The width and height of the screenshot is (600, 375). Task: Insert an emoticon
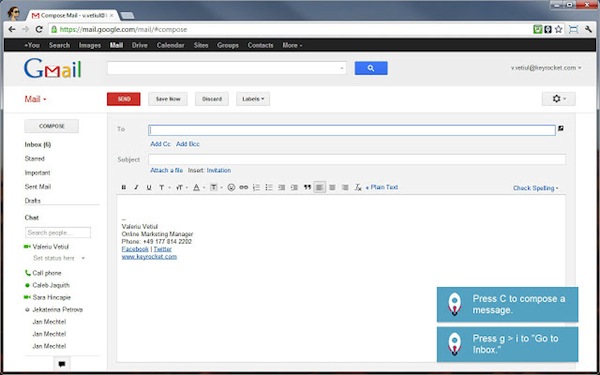(x=231, y=188)
